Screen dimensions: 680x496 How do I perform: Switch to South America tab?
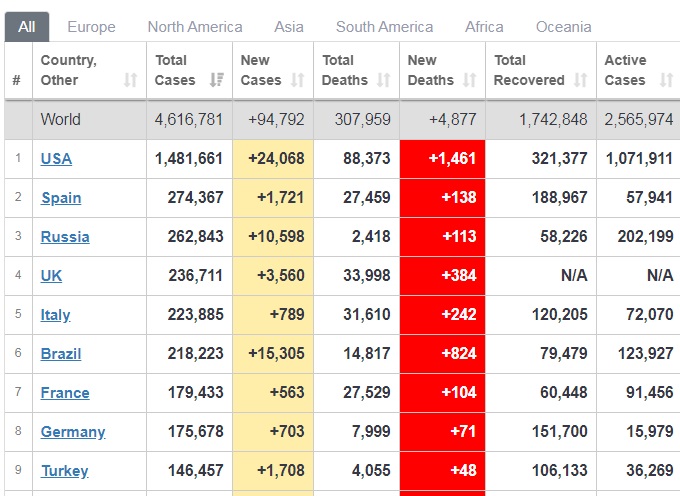384,27
